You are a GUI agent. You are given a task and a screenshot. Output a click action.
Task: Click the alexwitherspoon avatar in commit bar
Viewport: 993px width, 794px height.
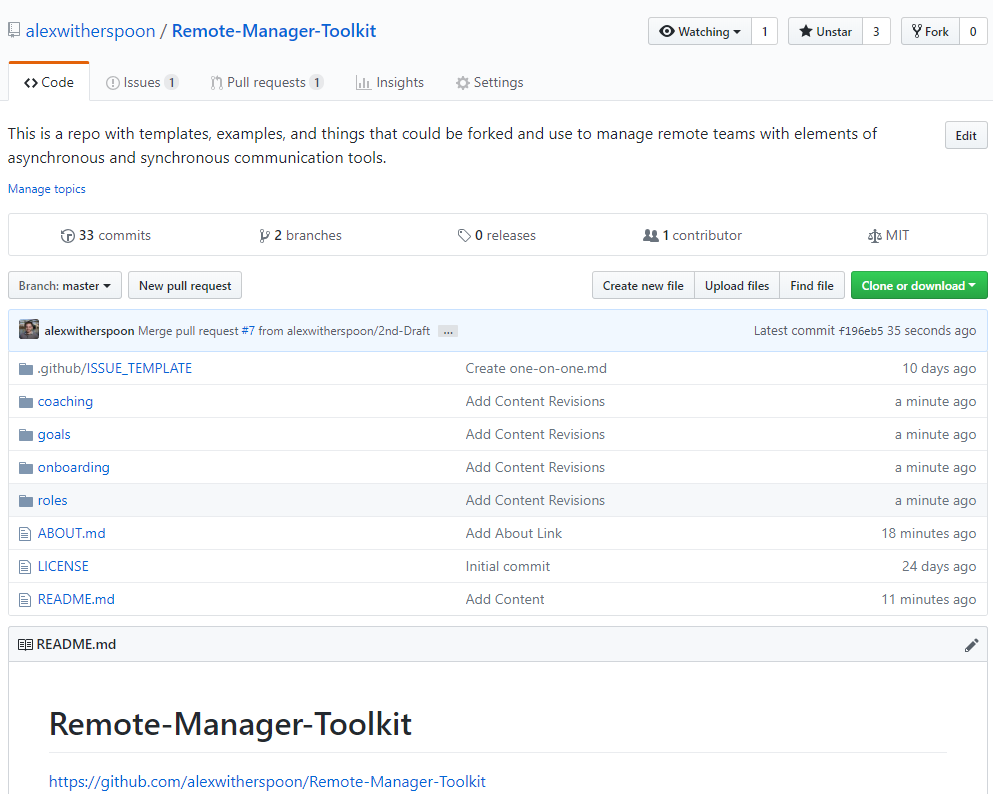(29, 330)
